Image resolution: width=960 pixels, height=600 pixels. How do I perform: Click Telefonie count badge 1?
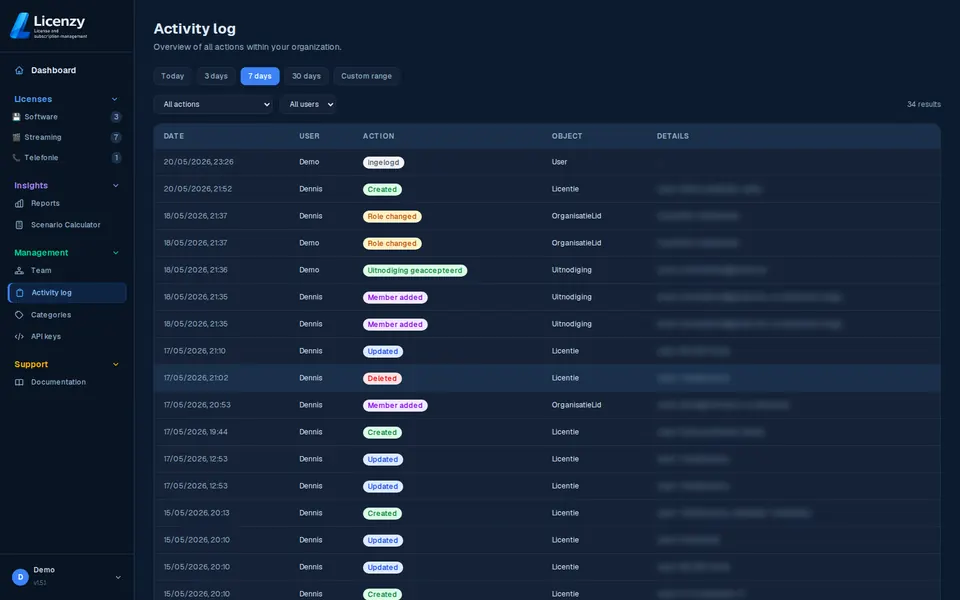[x=116, y=158]
